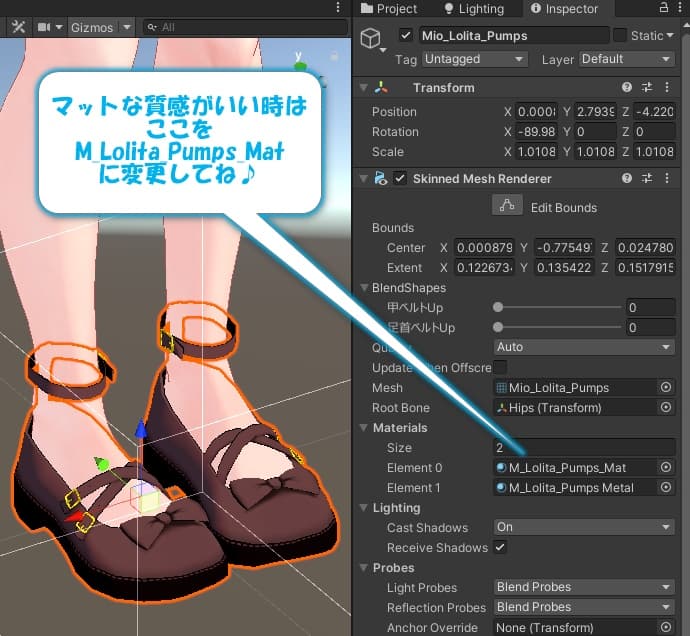Open Transform component preset settings icon
690x636 pixels.
[x=647, y=88]
